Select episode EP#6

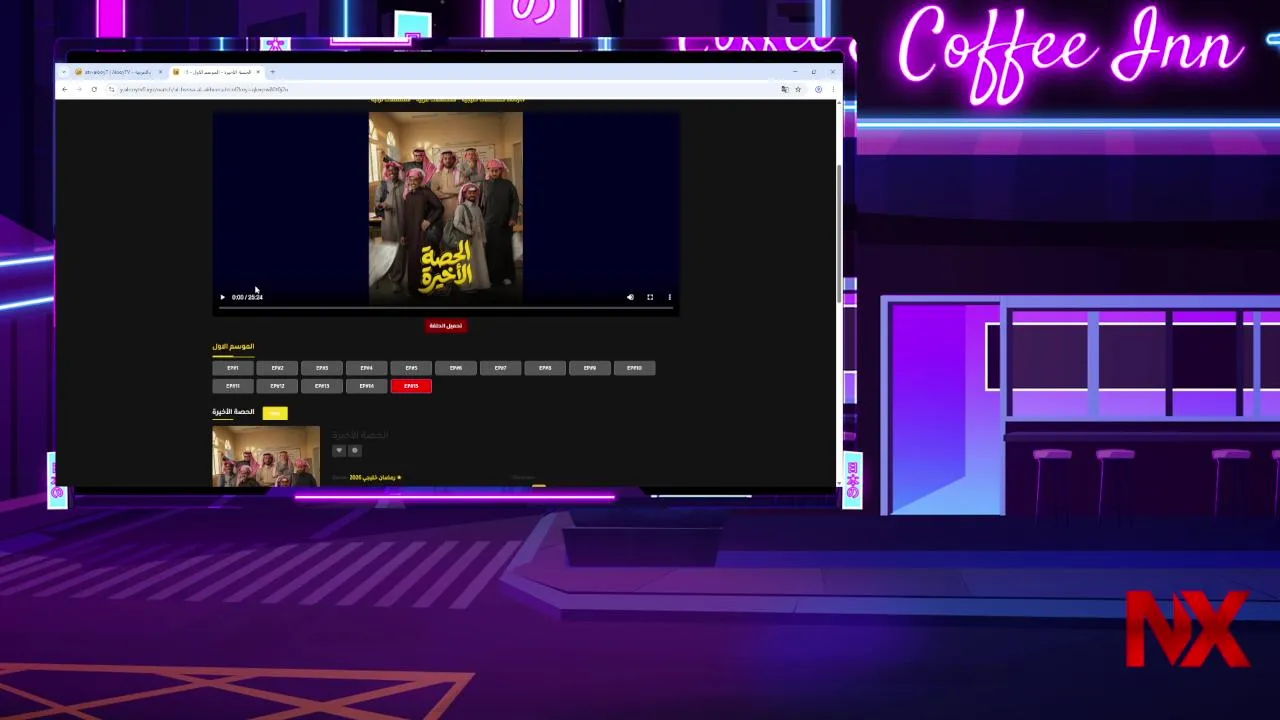[x=456, y=368]
